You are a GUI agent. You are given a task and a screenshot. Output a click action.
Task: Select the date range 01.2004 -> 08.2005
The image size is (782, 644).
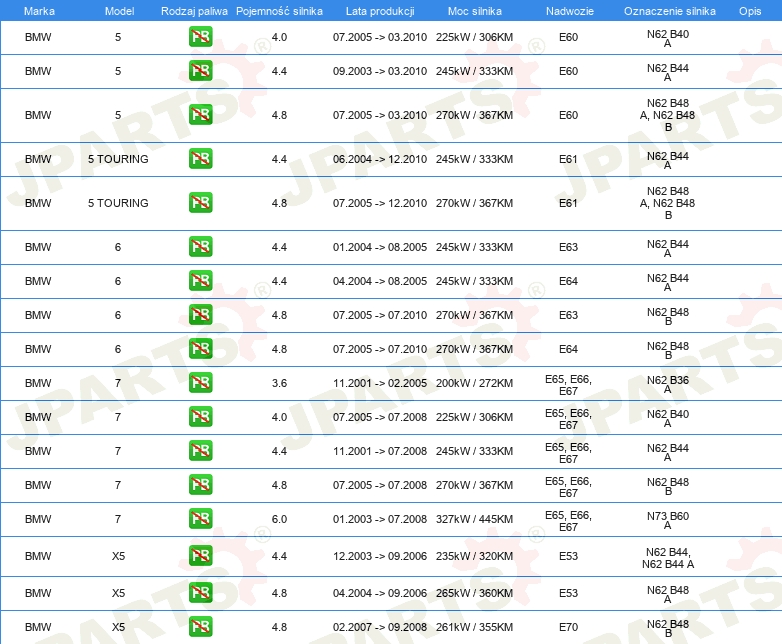380,246
